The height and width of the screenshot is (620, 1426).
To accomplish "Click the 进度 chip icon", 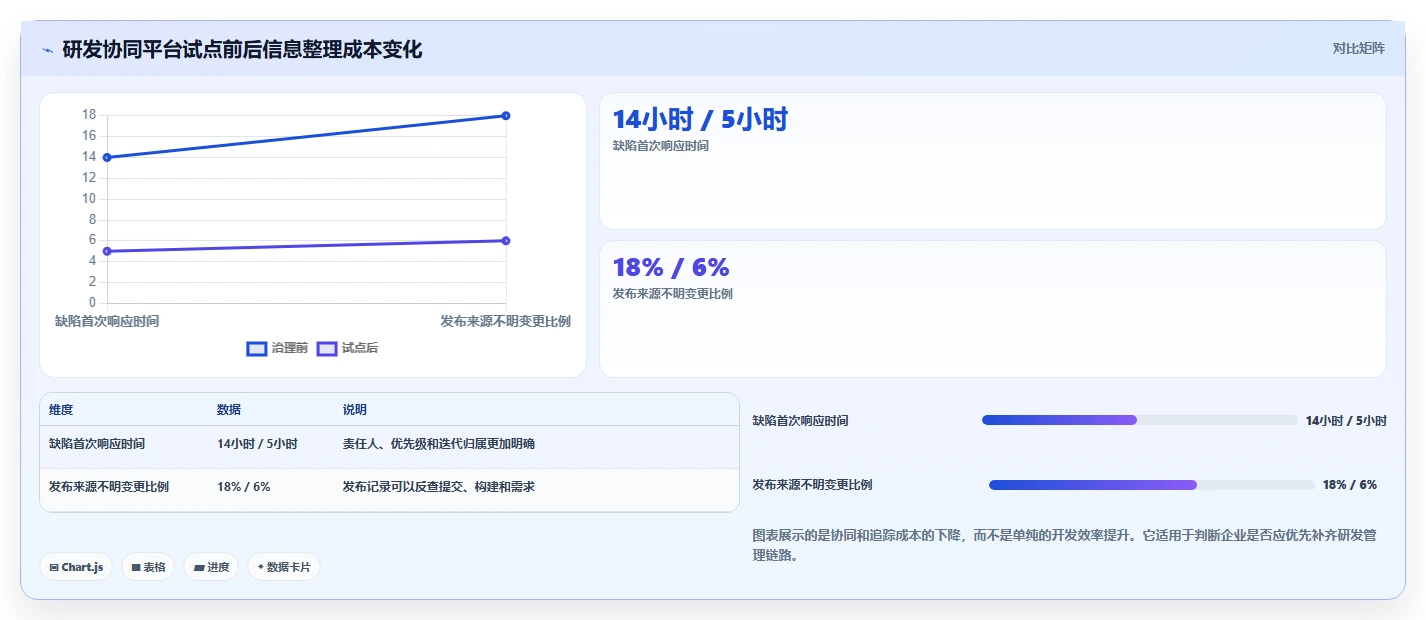I will [x=199, y=567].
